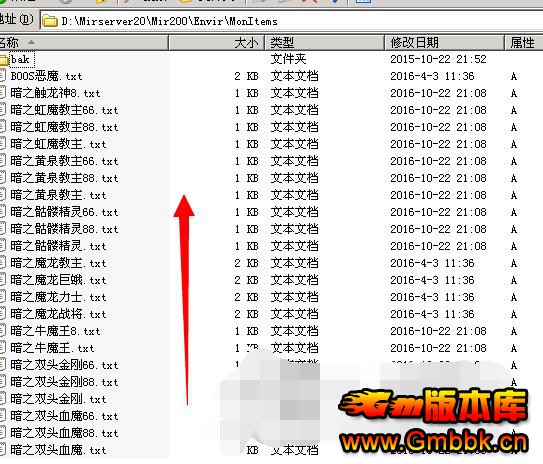Select 暗之牛魔王.txt file icon

pyautogui.click(x=3, y=348)
